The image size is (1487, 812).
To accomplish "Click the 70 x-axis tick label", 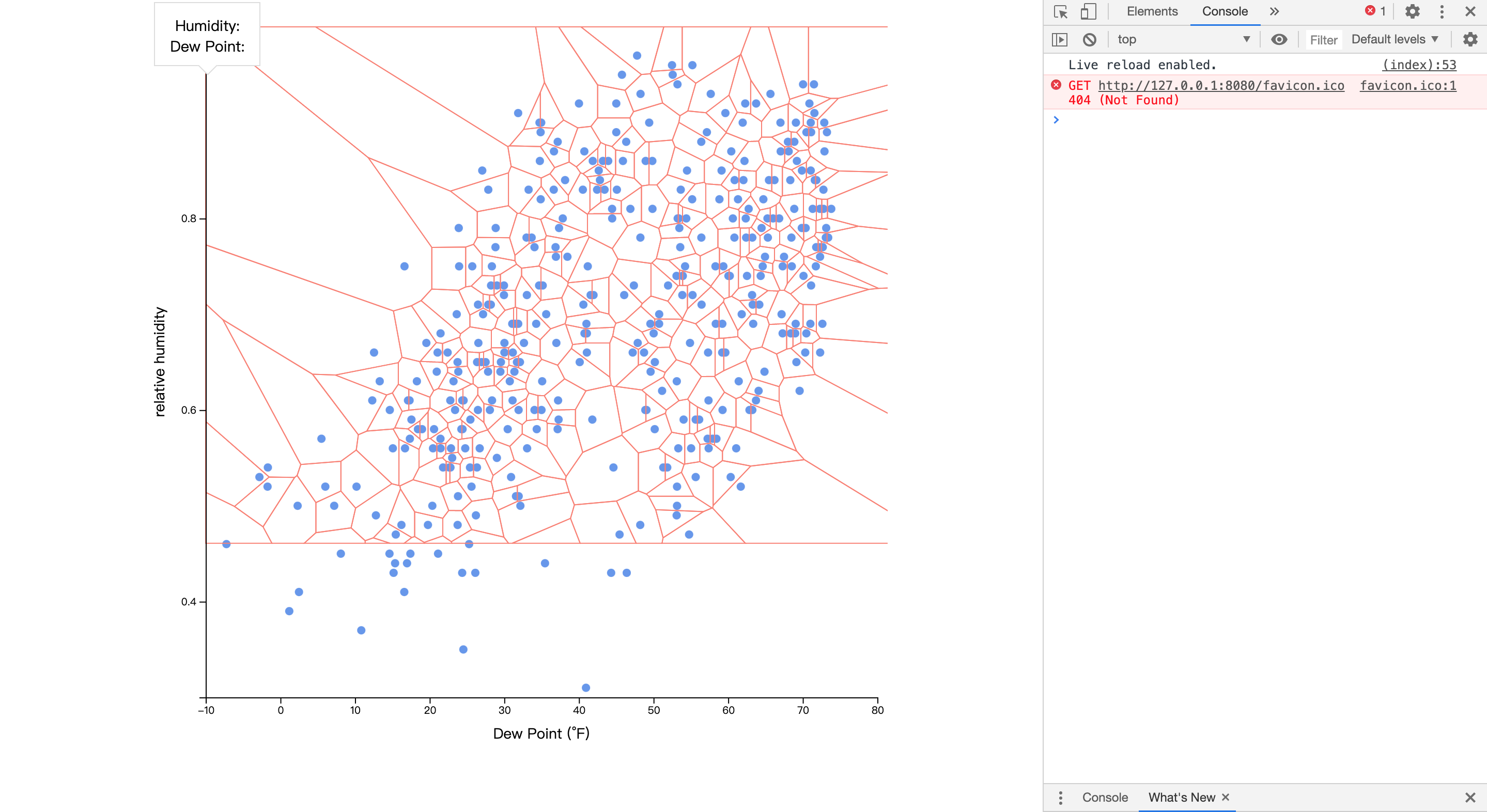I will (803, 710).
